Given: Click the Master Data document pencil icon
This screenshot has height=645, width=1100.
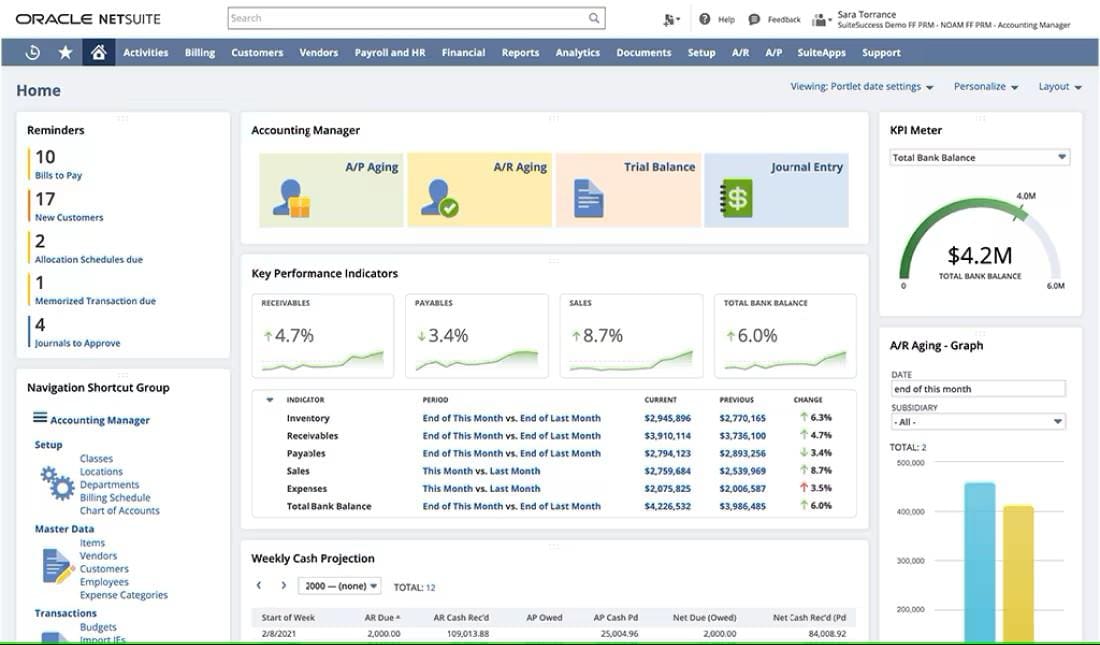Looking at the screenshot, I should point(59,566).
